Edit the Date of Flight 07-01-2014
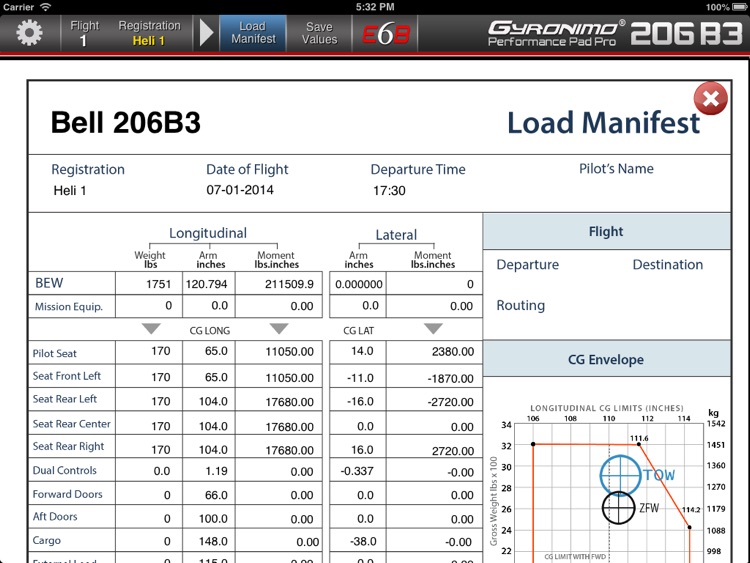This screenshot has width=750, height=563. pyautogui.click(x=240, y=190)
